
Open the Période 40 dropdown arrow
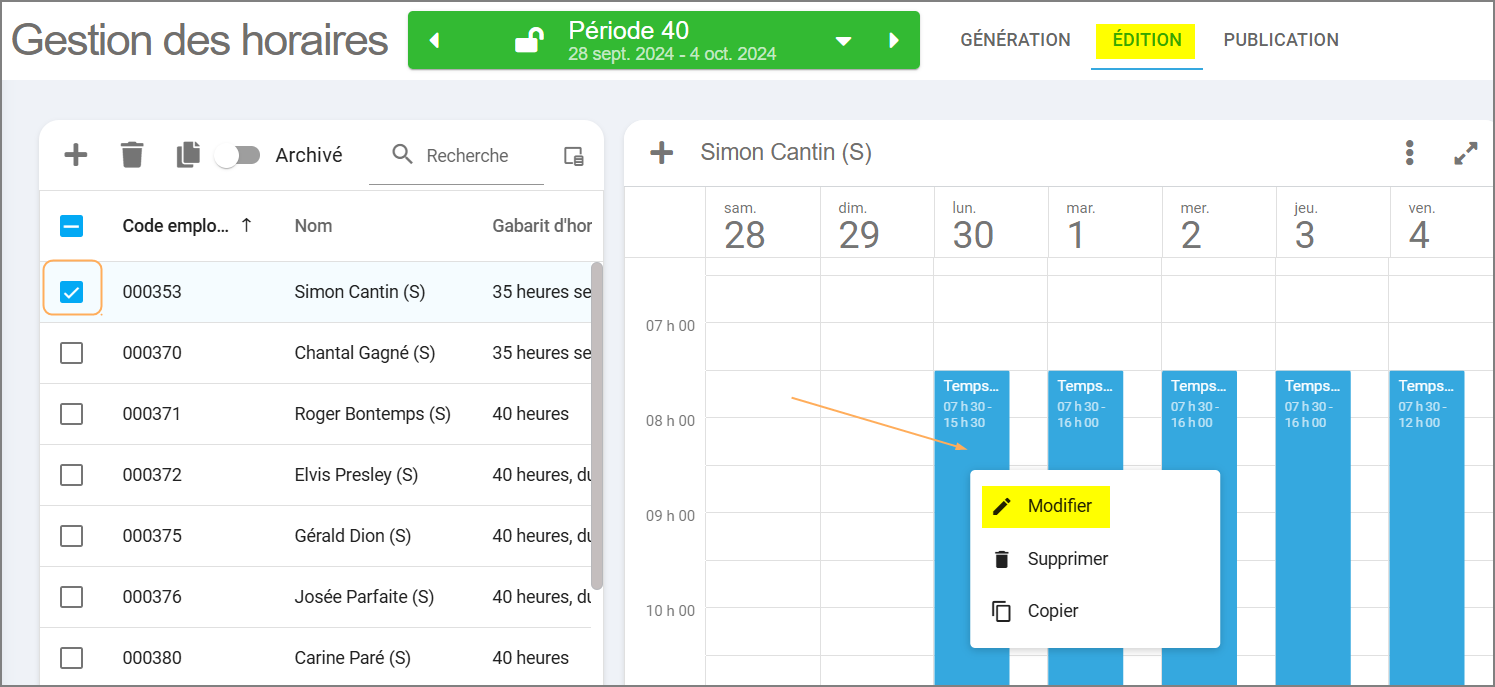pos(843,41)
